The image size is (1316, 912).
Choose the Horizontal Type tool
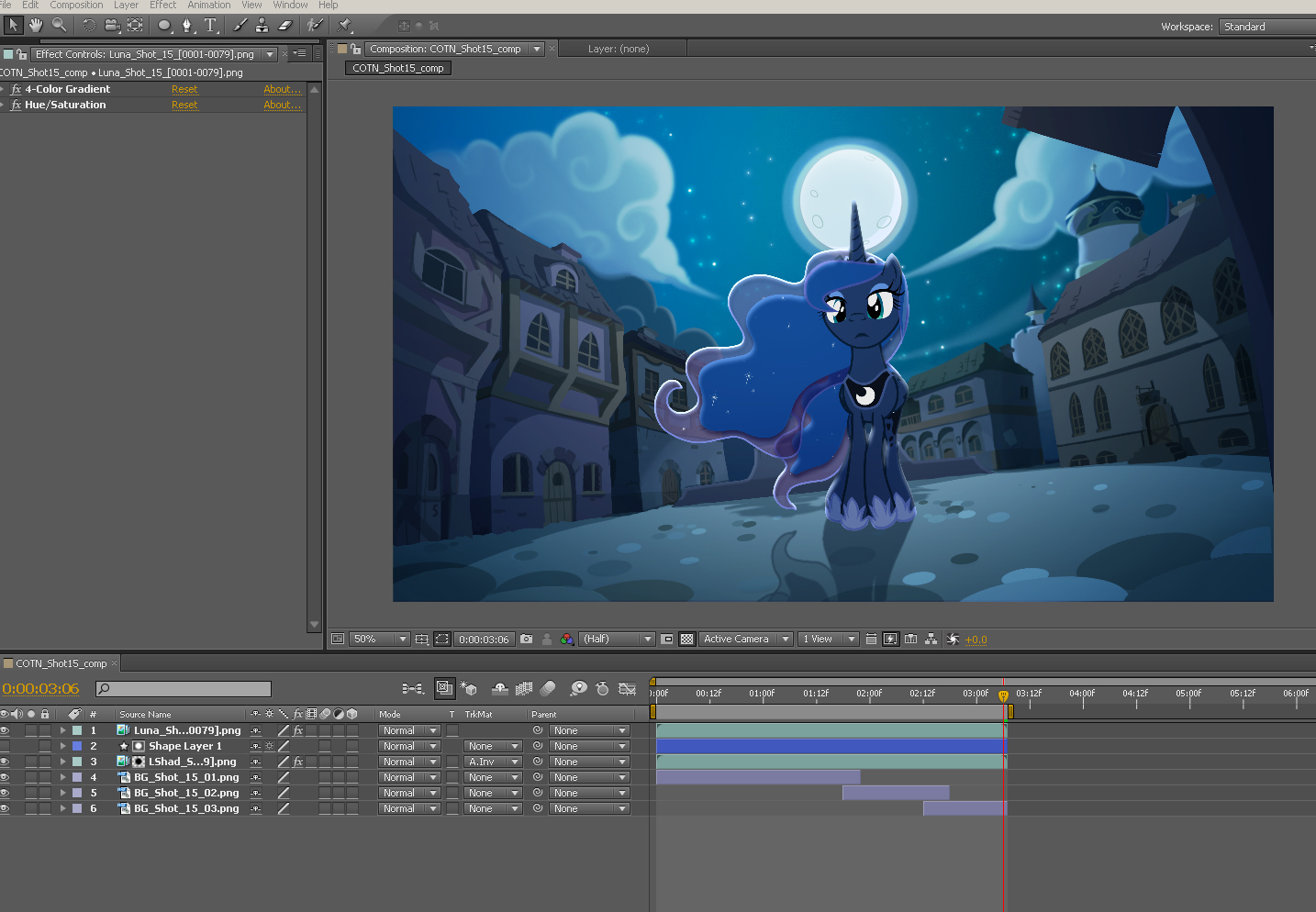pyautogui.click(x=210, y=26)
